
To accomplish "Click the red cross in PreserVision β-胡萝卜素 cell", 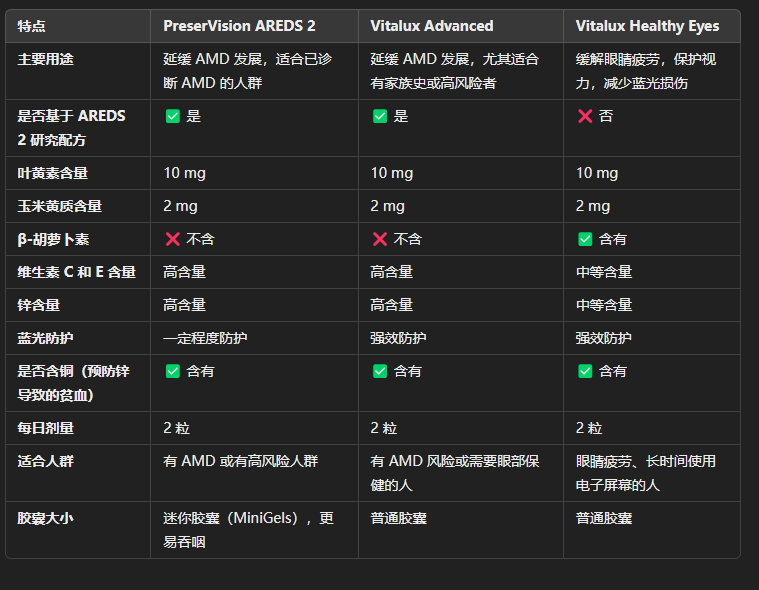I will [x=173, y=239].
